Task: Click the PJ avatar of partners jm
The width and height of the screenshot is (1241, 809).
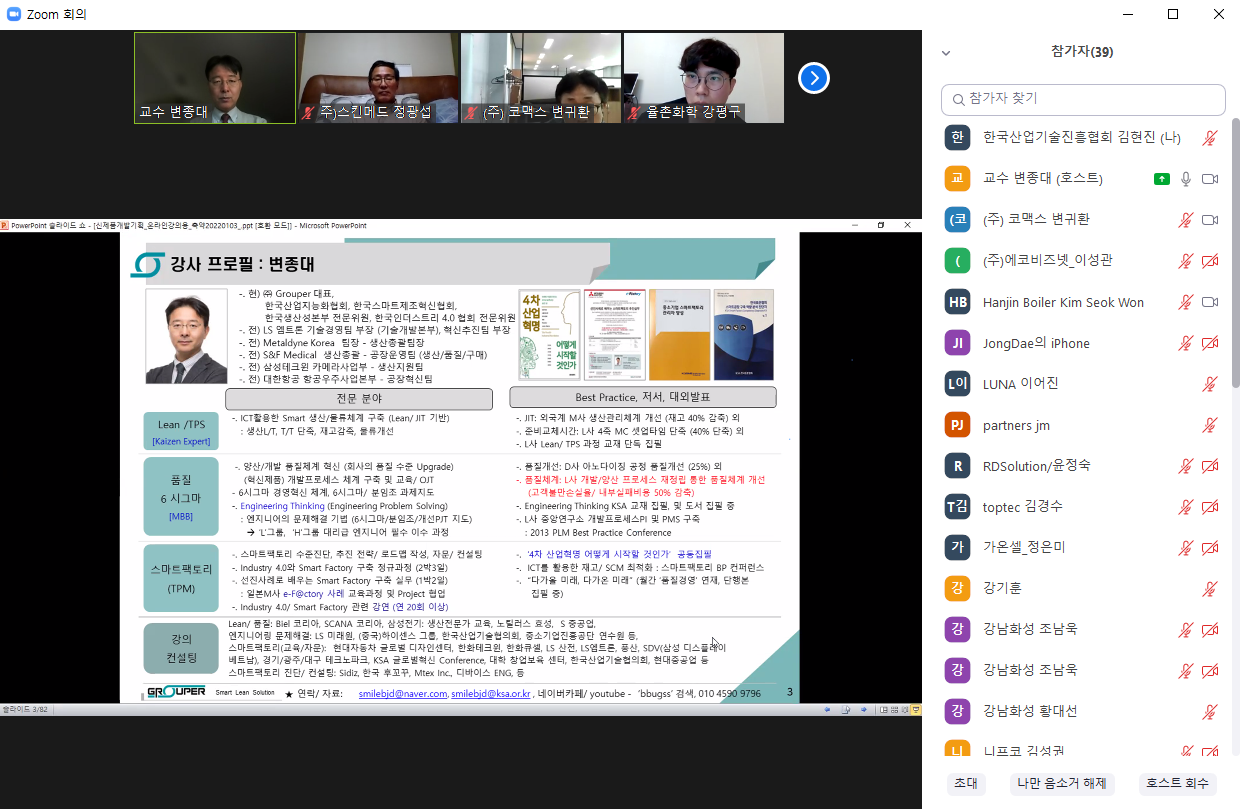Action: pos(958,425)
